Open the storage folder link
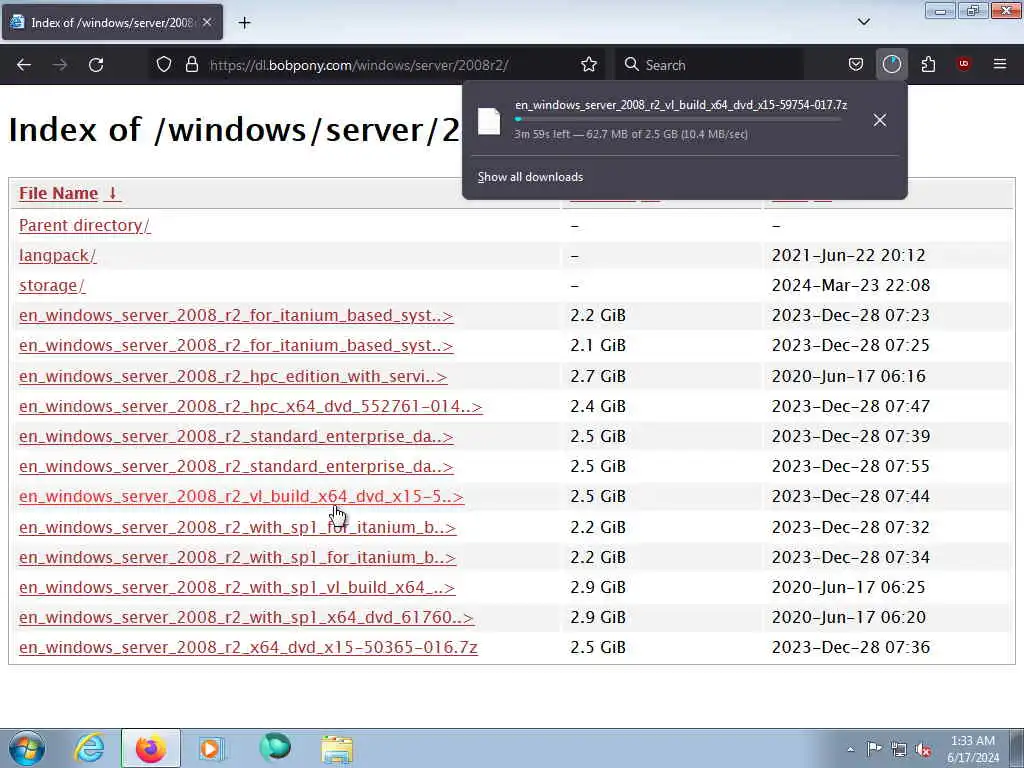Image resolution: width=1024 pixels, height=768 pixels. (52, 285)
